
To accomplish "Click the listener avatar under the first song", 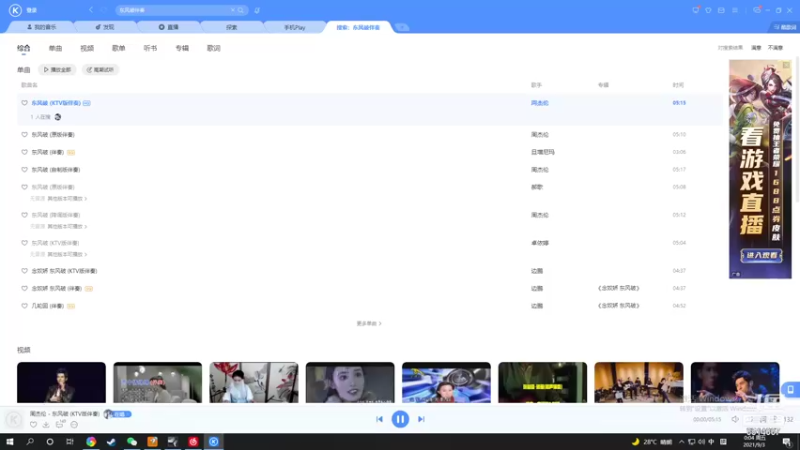I will tap(58, 117).
